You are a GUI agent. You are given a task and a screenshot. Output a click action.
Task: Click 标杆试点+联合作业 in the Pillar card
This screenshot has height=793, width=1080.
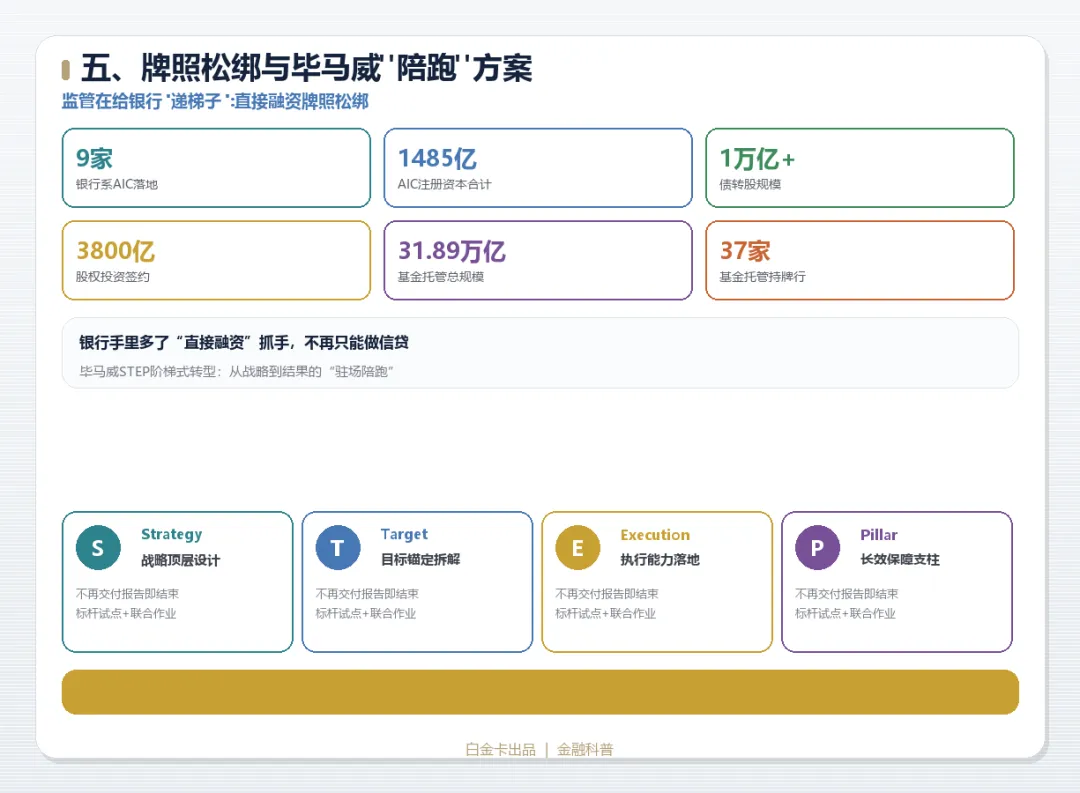point(845,613)
